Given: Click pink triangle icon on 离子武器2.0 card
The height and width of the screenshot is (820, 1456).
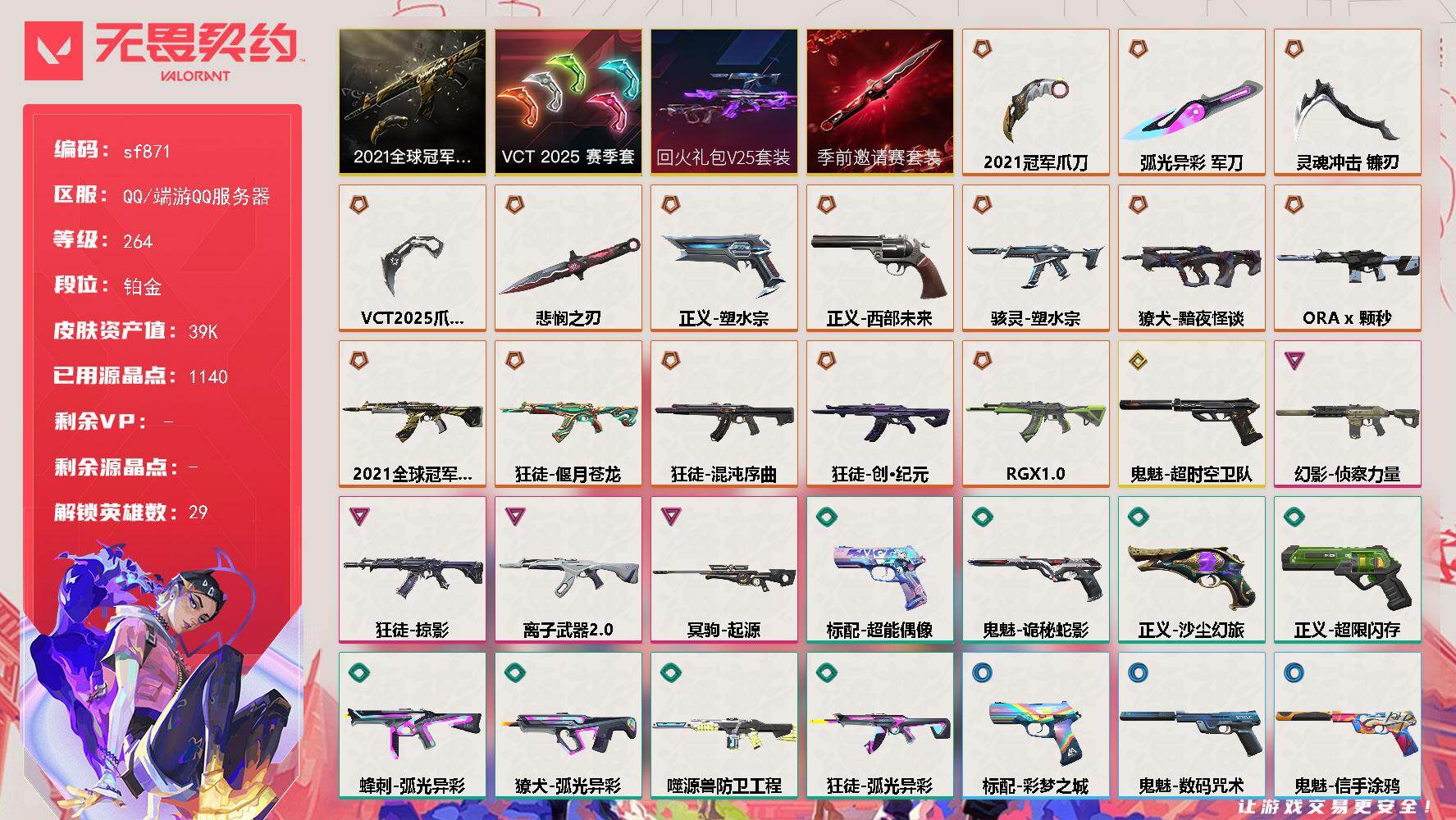Looking at the screenshot, I should click(514, 517).
